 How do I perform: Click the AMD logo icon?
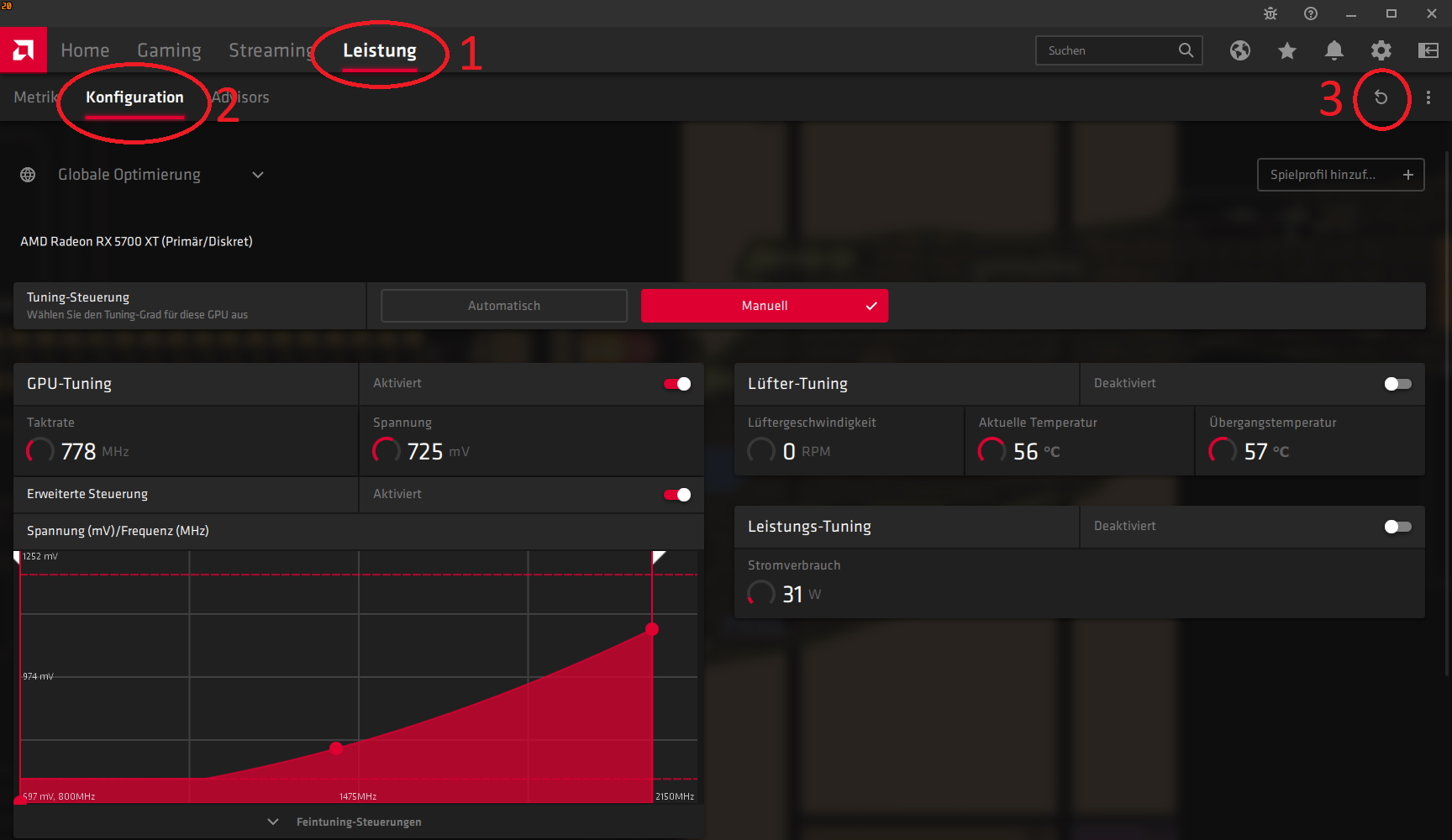pyautogui.click(x=24, y=50)
